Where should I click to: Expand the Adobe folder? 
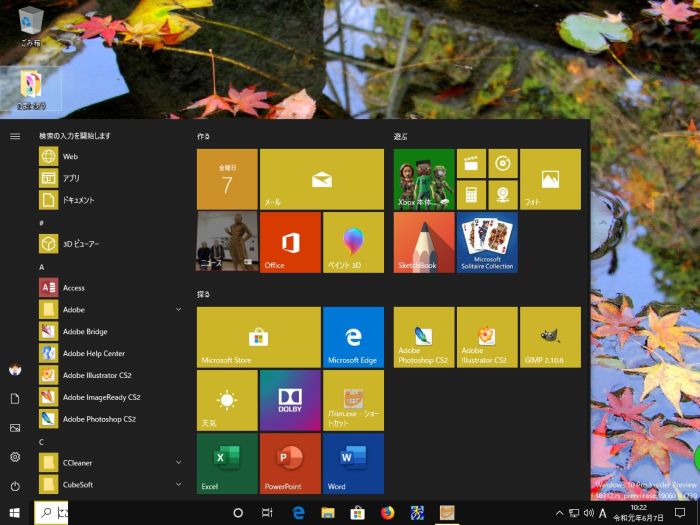pyautogui.click(x=178, y=310)
